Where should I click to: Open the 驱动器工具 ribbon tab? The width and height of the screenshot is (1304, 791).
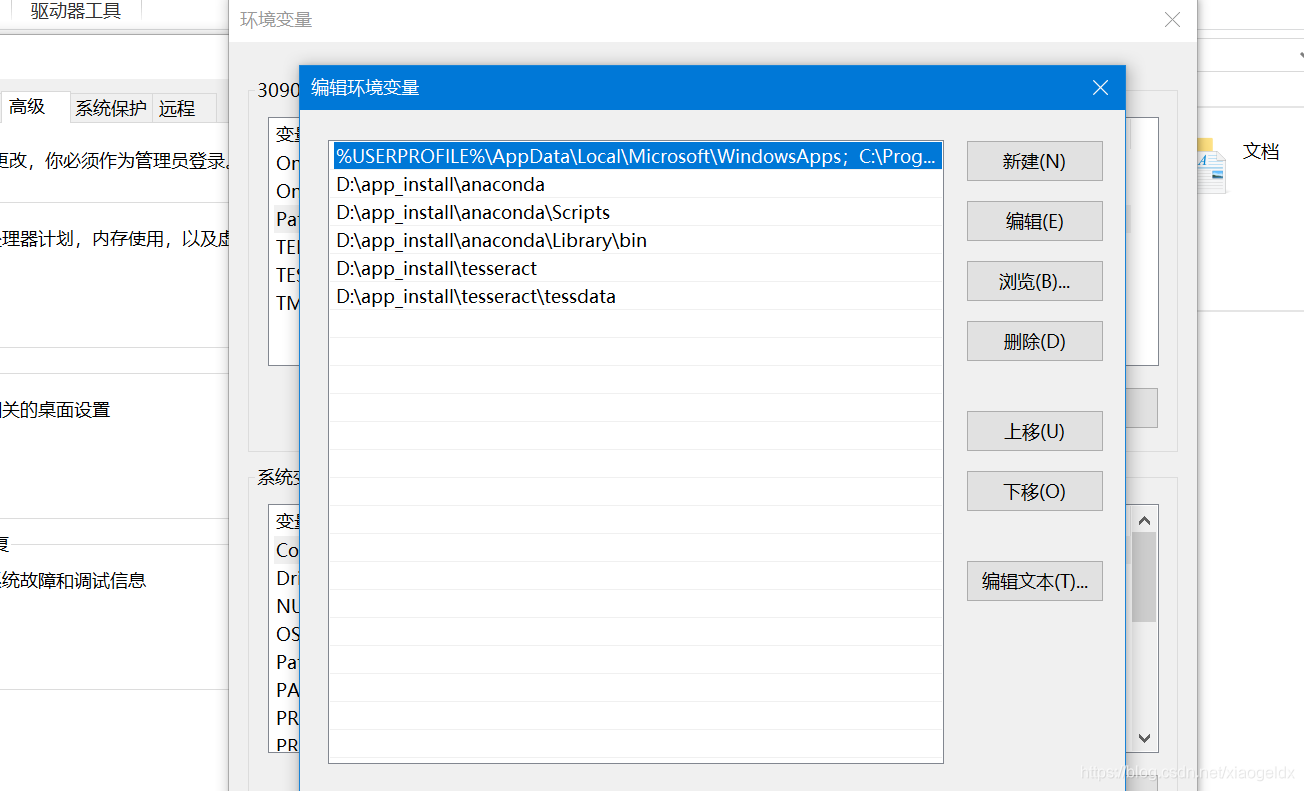(x=76, y=11)
